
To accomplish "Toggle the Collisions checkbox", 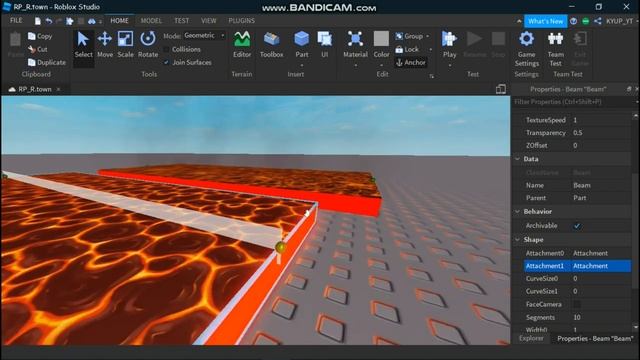I will point(166,49).
